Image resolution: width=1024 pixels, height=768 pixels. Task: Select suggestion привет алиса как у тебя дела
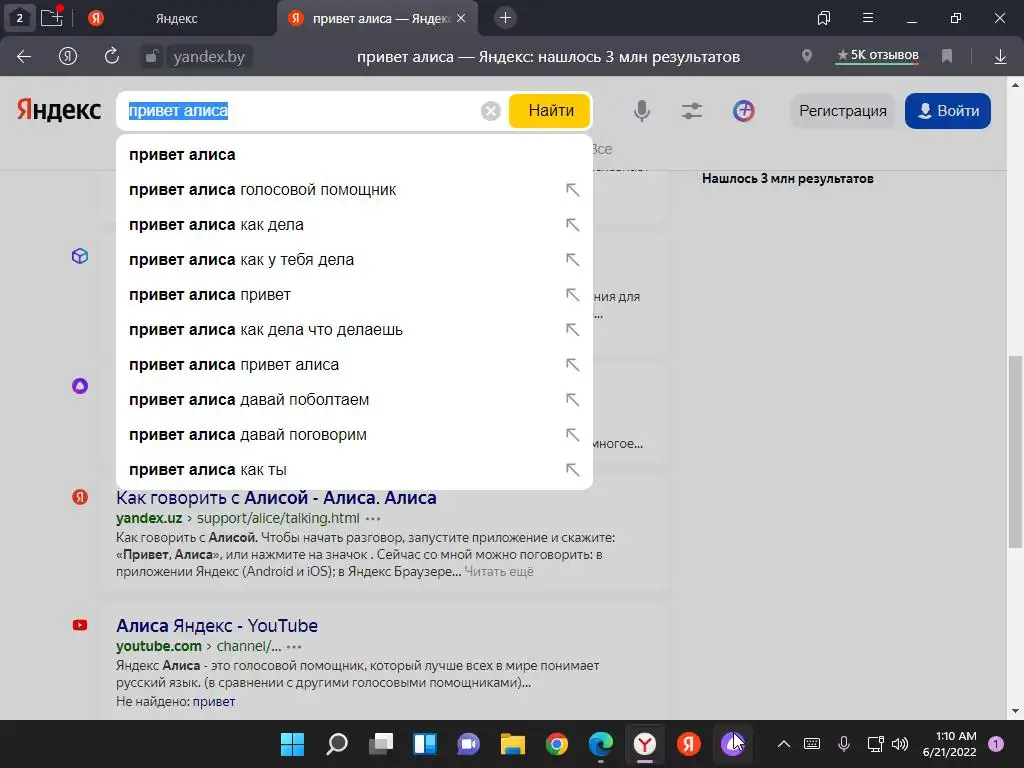pyautogui.click(x=354, y=260)
